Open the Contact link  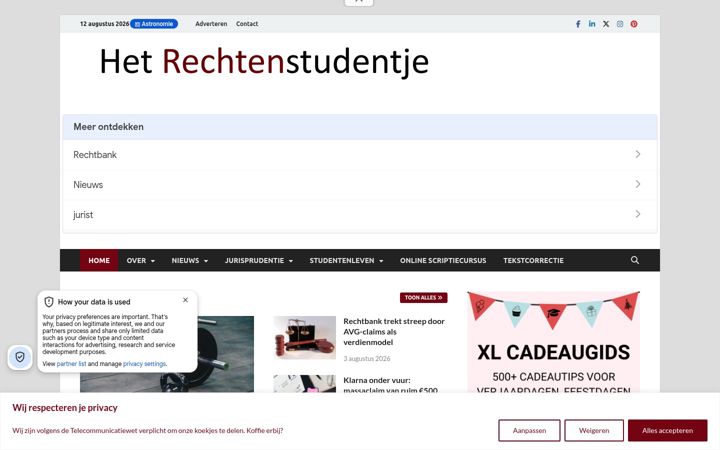point(247,24)
